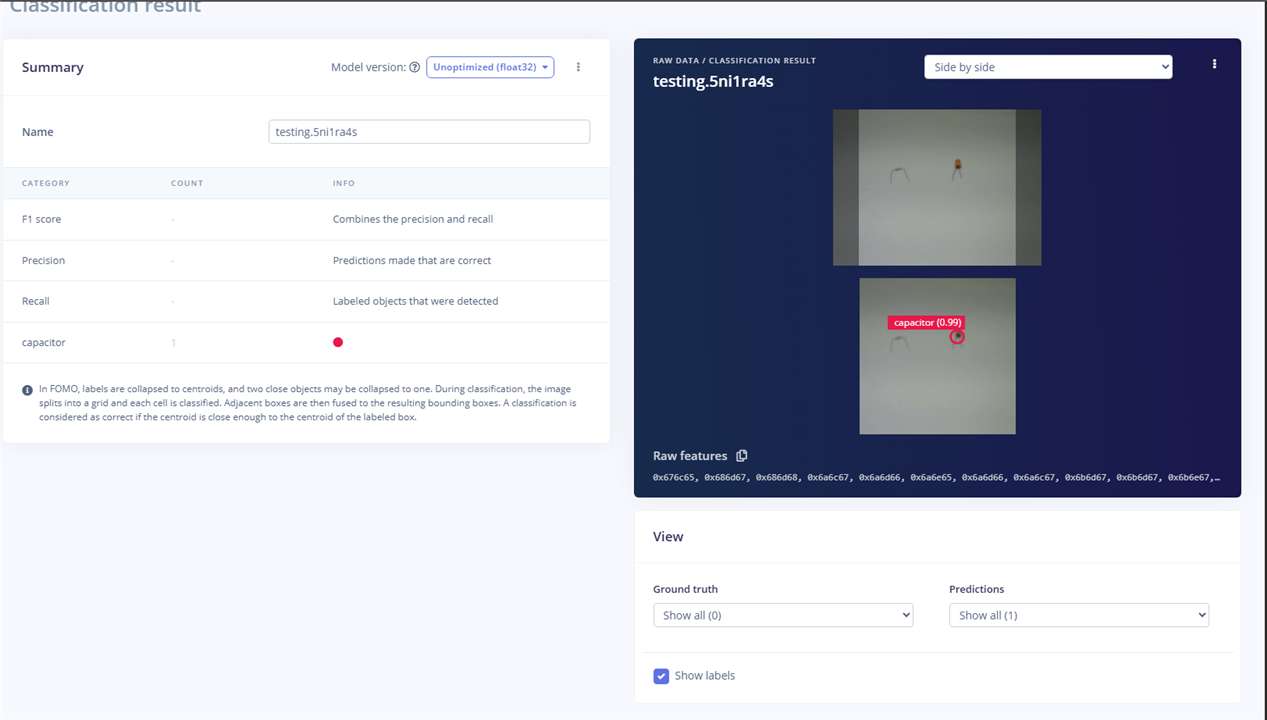
Task: Click the Name input field testing.5ni1ra4s
Action: coord(429,132)
